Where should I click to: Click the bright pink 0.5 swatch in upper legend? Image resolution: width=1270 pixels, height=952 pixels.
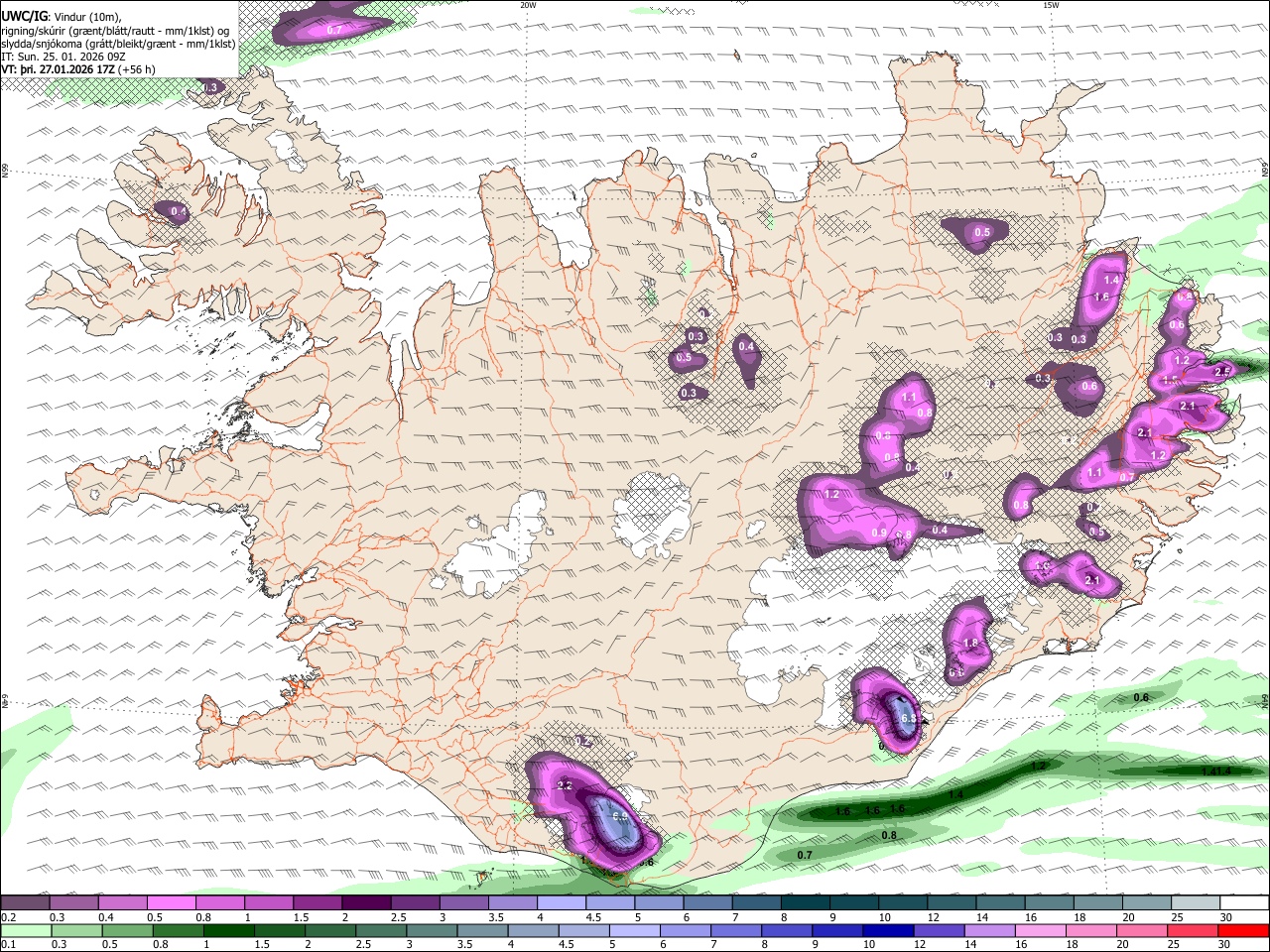click(x=170, y=903)
